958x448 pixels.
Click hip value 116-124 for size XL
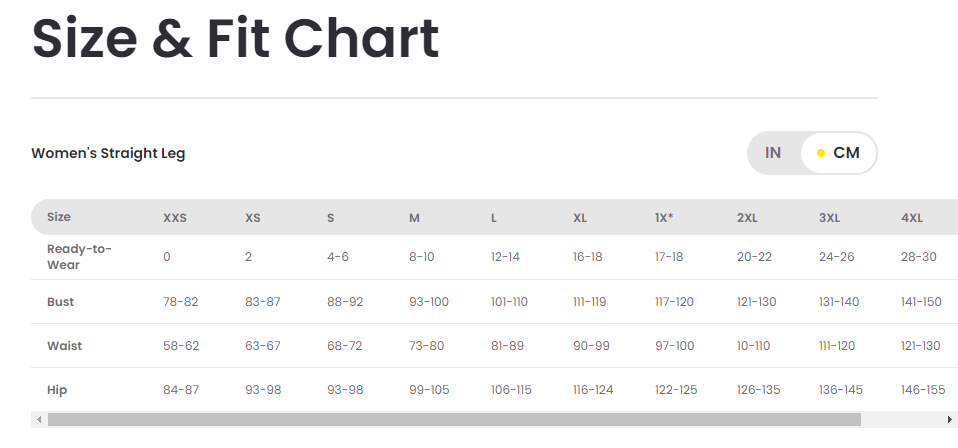coord(594,390)
